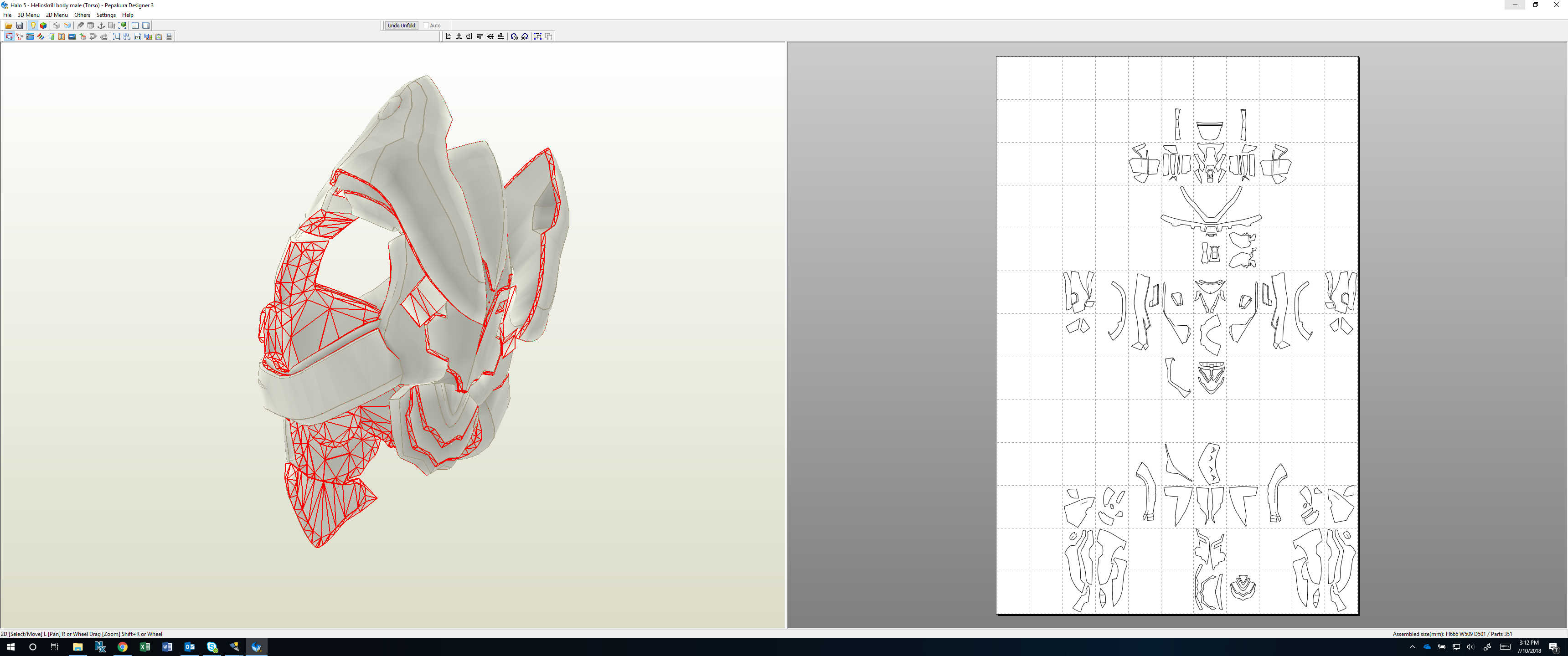Rotate selected parts 90 degrees counterclockwise
The width and height of the screenshot is (1568, 656).
click(x=514, y=36)
